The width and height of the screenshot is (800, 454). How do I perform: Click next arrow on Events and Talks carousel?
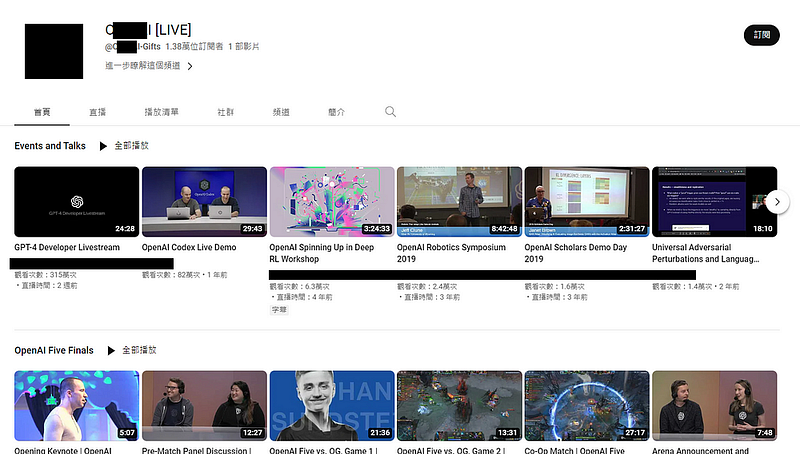click(x=777, y=202)
